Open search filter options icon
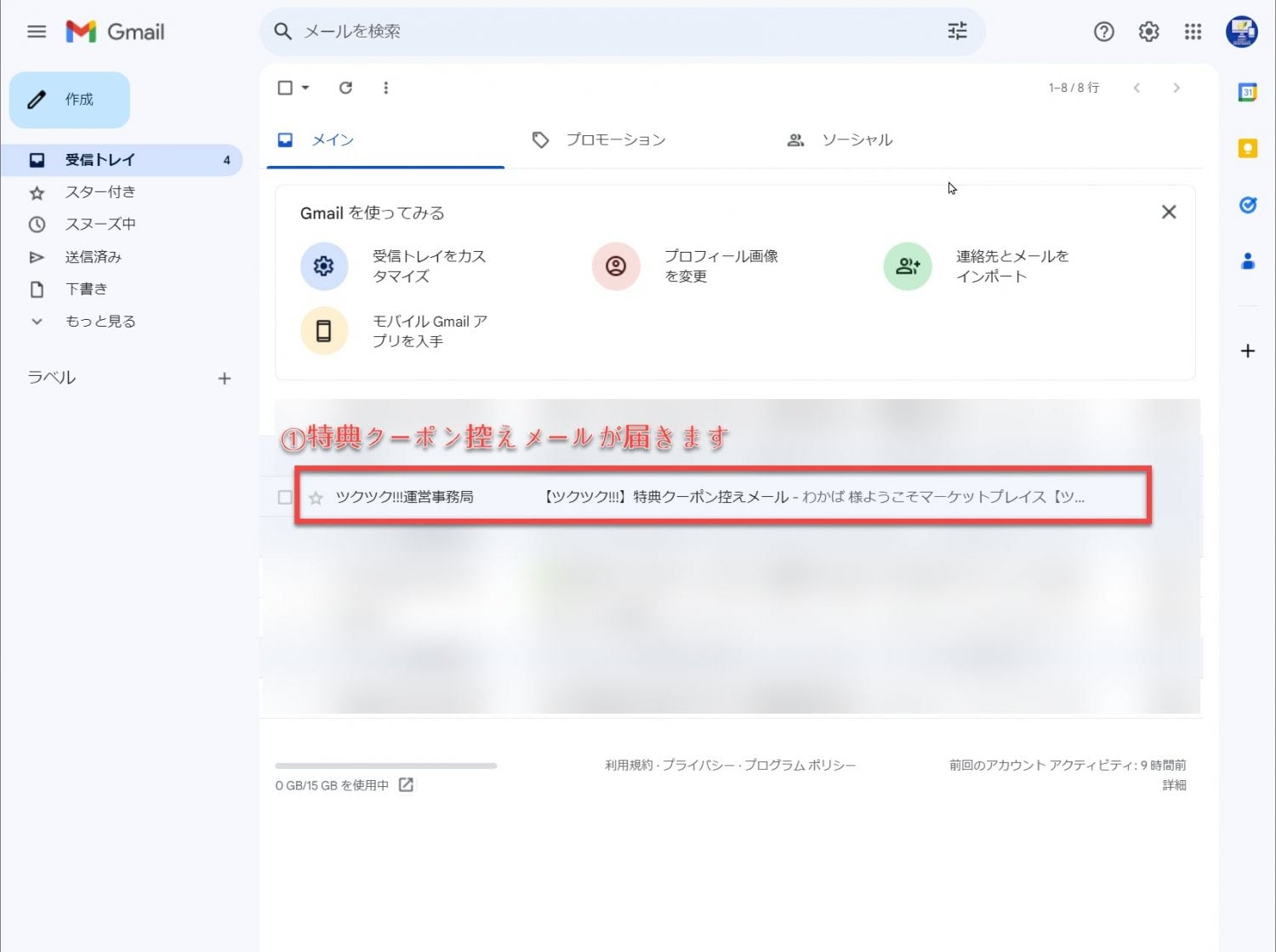The height and width of the screenshot is (952, 1276). pyautogui.click(x=957, y=31)
